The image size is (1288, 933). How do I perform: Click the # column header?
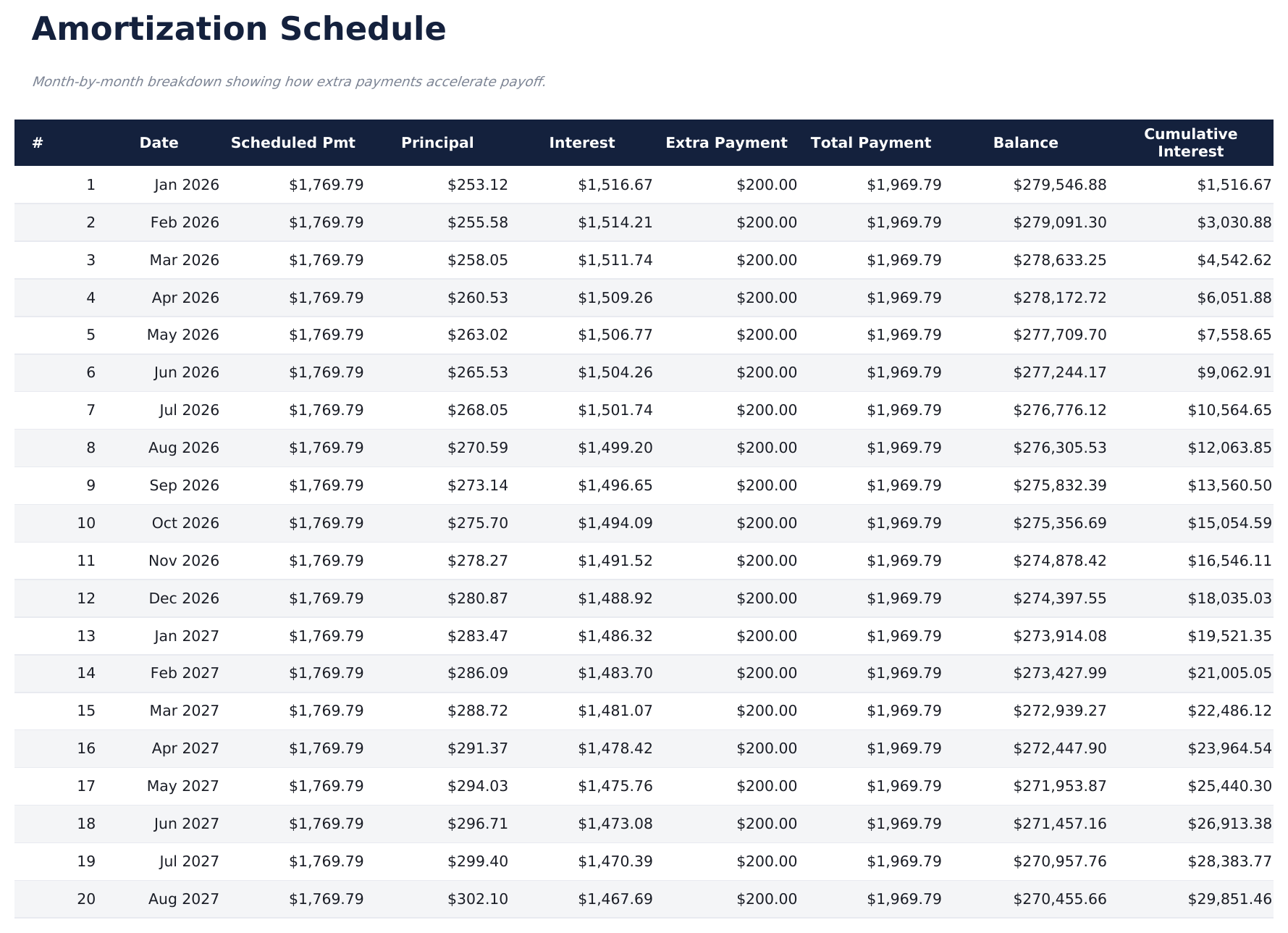coord(38,143)
